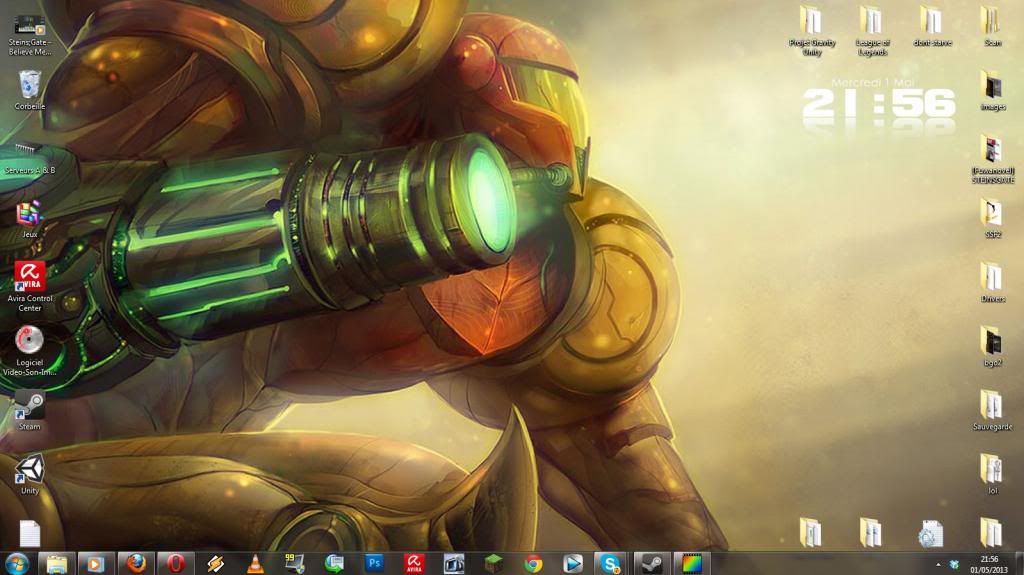1024x575 pixels.
Task: Launch Avira Control Center from desktop
Action: tap(29, 286)
